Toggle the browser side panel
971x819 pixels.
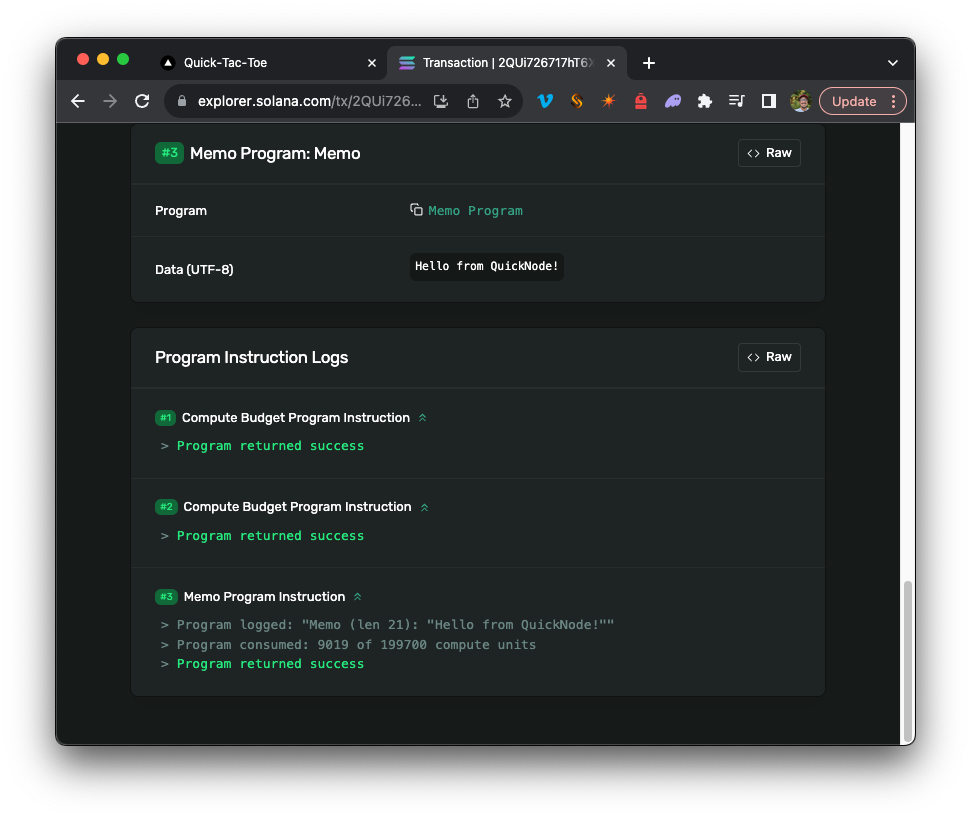[769, 101]
